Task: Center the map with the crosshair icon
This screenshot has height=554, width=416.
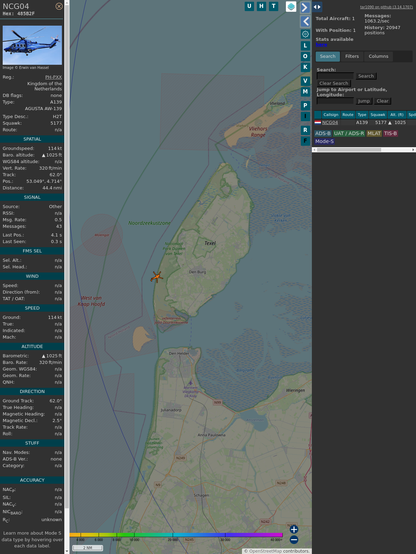Action: [305, 34]
